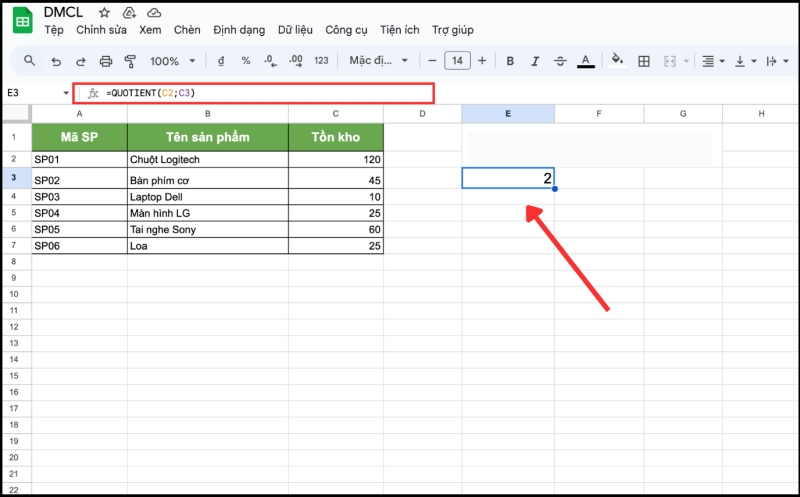The height and width of the screenshot is (497, 800).
Task: Select the paint format roller tool
Action: (130, 61)
